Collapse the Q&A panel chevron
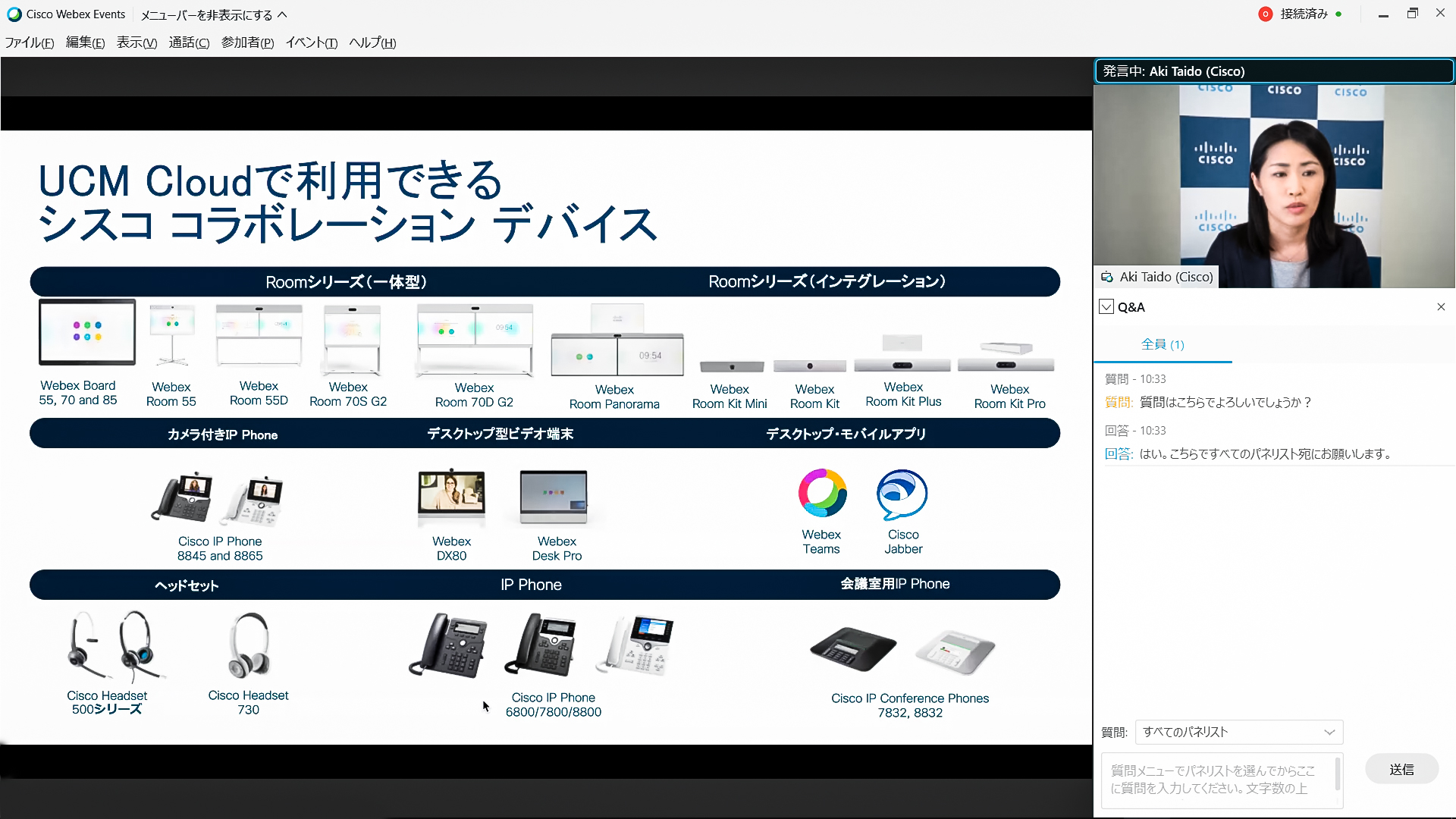Screen dimensions: 1456x819 click(x=1106, y=307)
